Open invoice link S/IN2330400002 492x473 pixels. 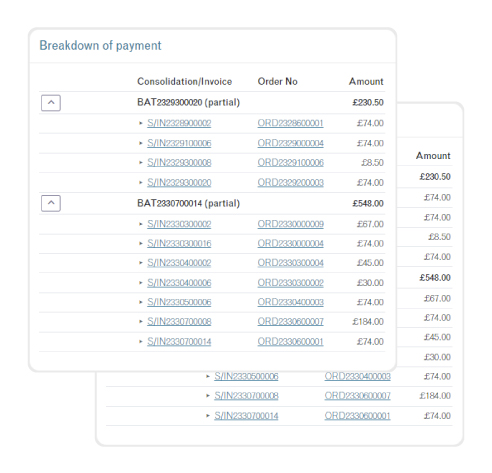click(179, 263)
